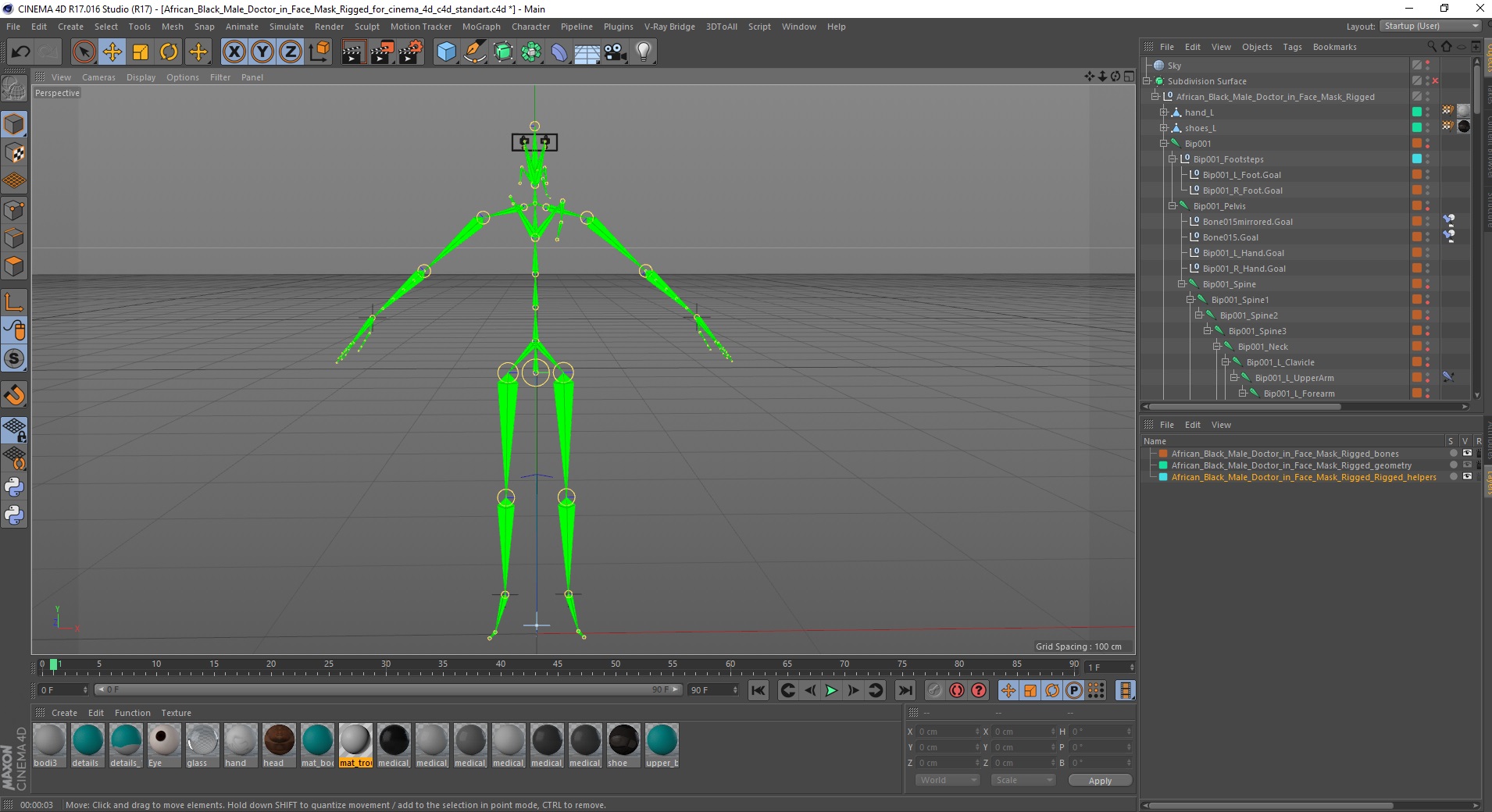Screen dimensions: 1492x812
Task: Click the Undo arrow icon
Action: click(21, 52)
